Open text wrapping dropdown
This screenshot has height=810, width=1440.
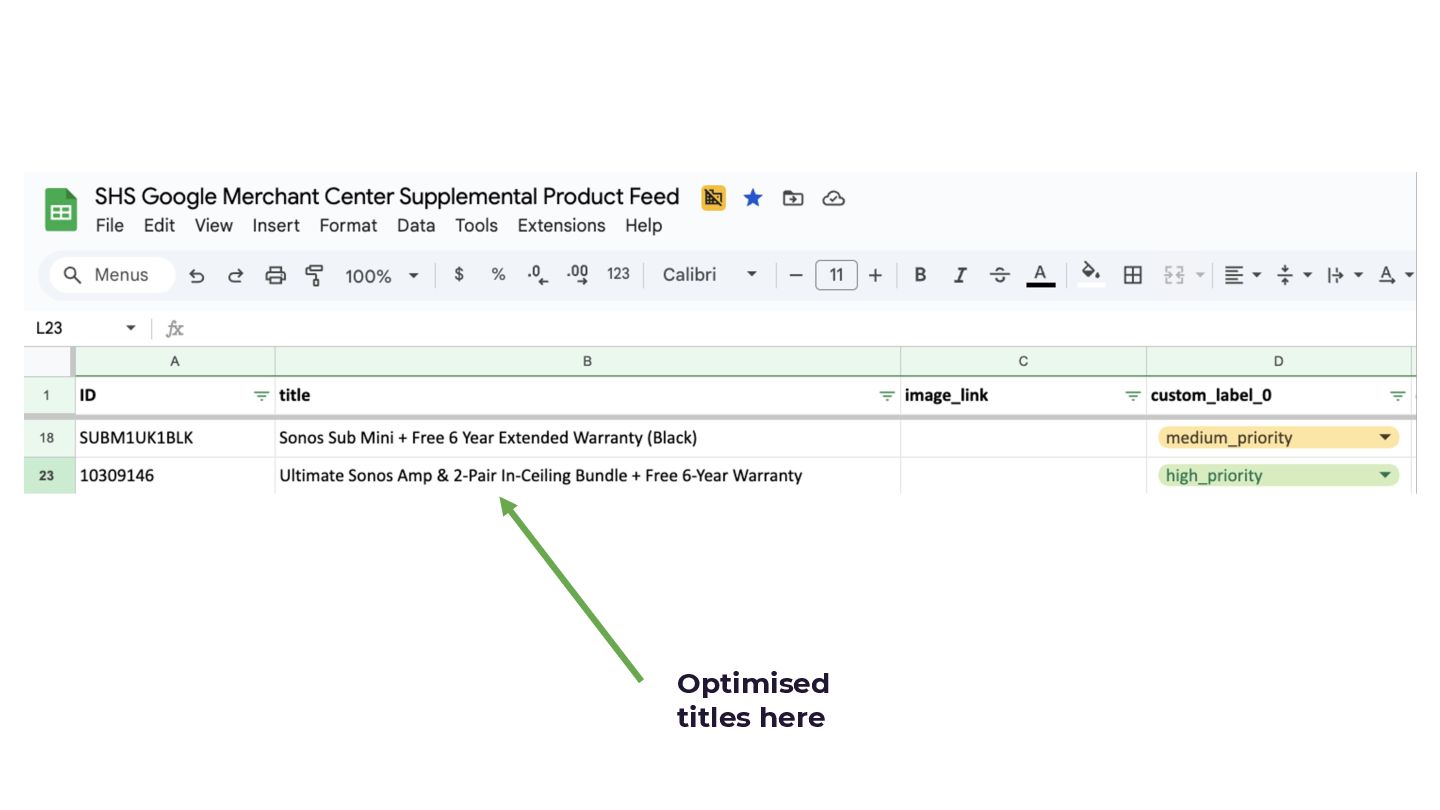coord(1344,275)
